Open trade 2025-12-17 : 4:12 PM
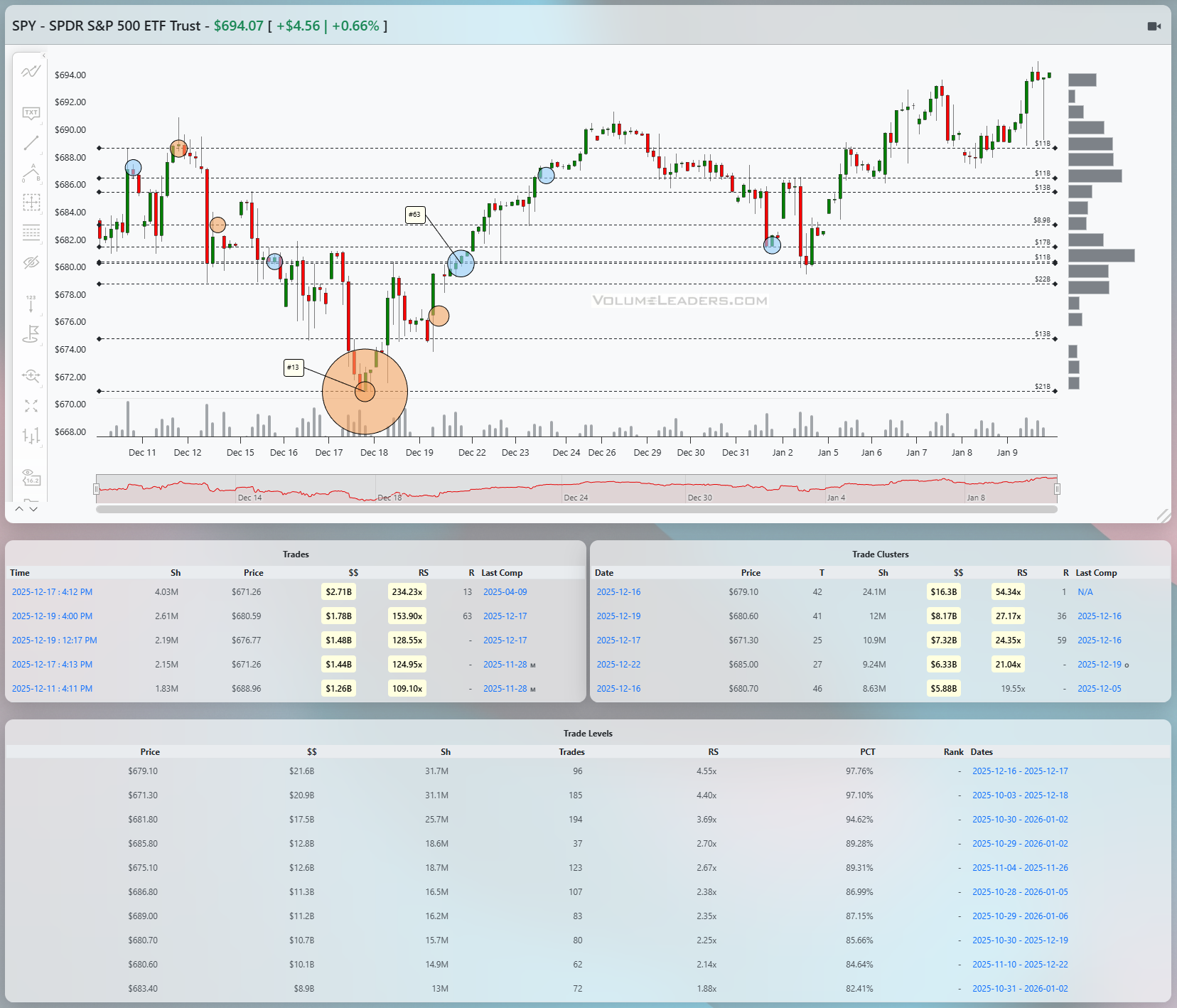Viewport: 1177px width, 1008px height. [x=52, y=592]
